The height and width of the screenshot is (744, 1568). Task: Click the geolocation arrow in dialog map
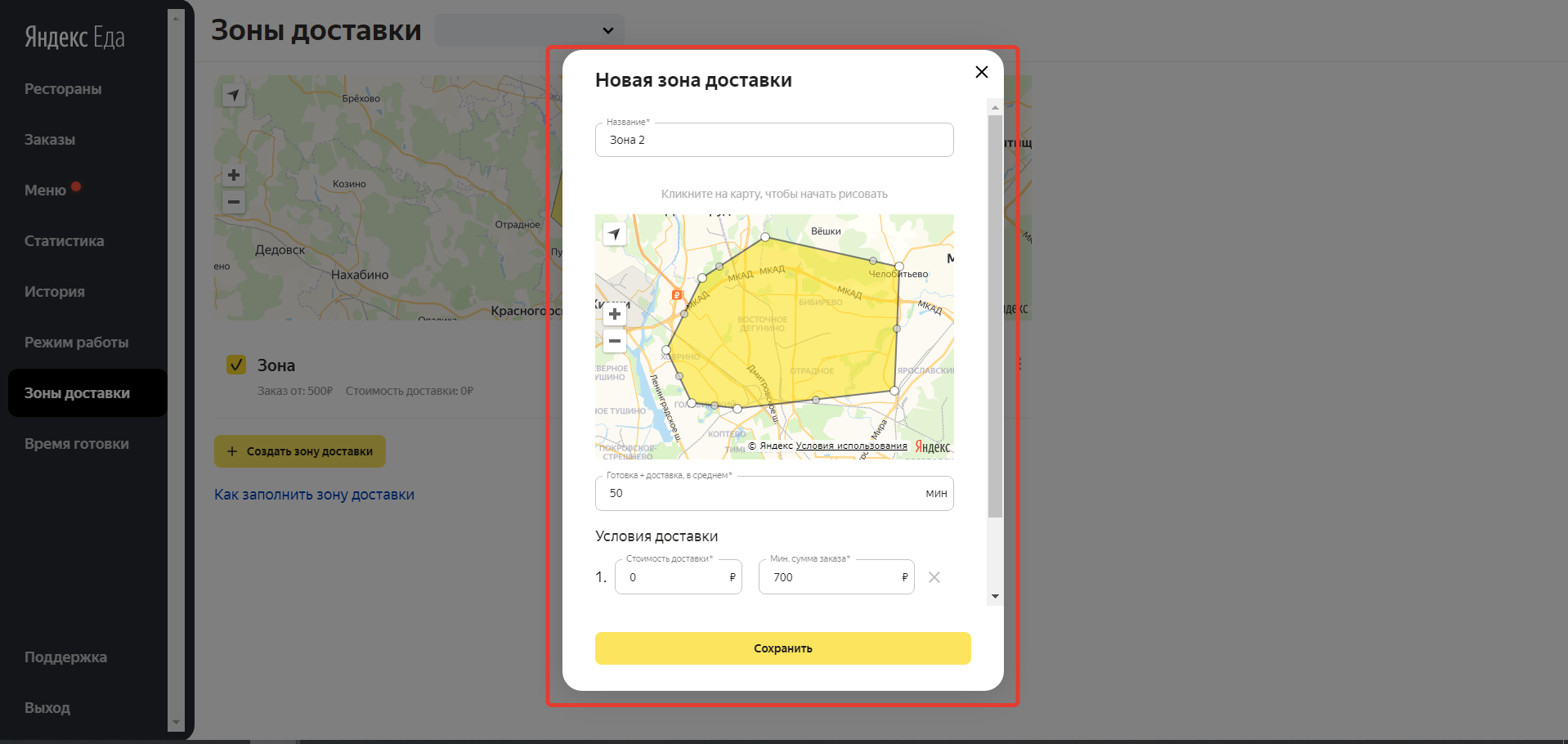[x=615, y=234]
